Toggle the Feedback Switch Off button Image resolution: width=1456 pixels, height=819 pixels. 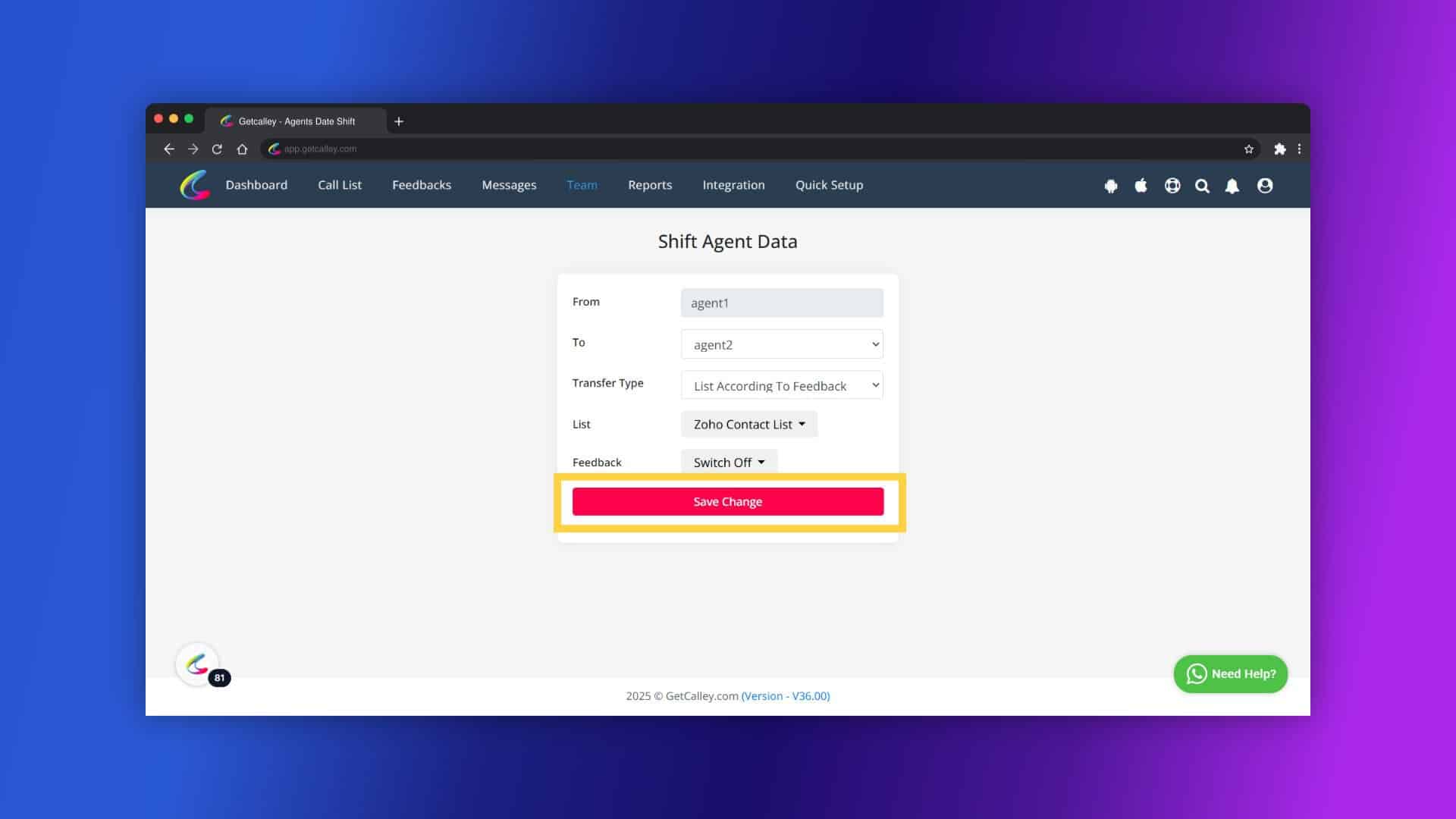(x=728, y=461)
